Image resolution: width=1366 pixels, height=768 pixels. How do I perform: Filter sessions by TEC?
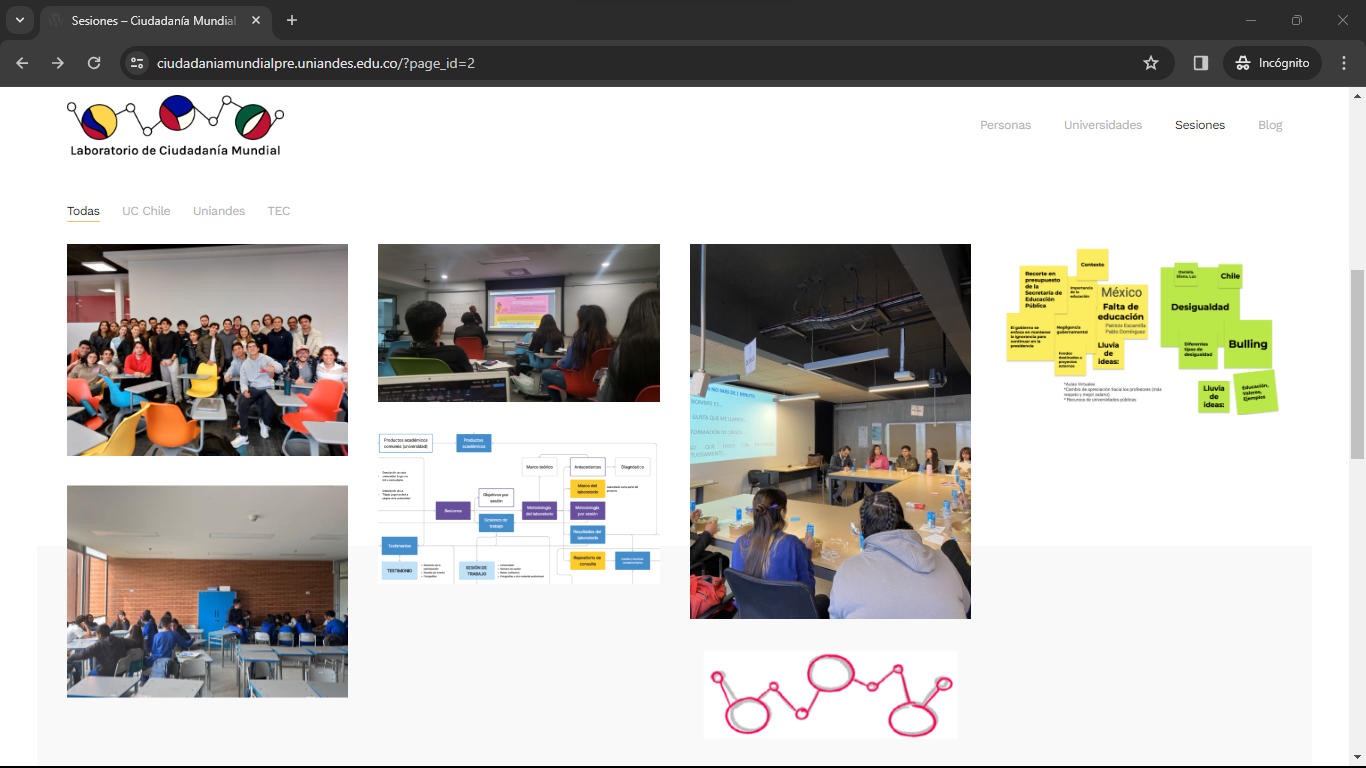pyautogui.click(x=279, y=211)
